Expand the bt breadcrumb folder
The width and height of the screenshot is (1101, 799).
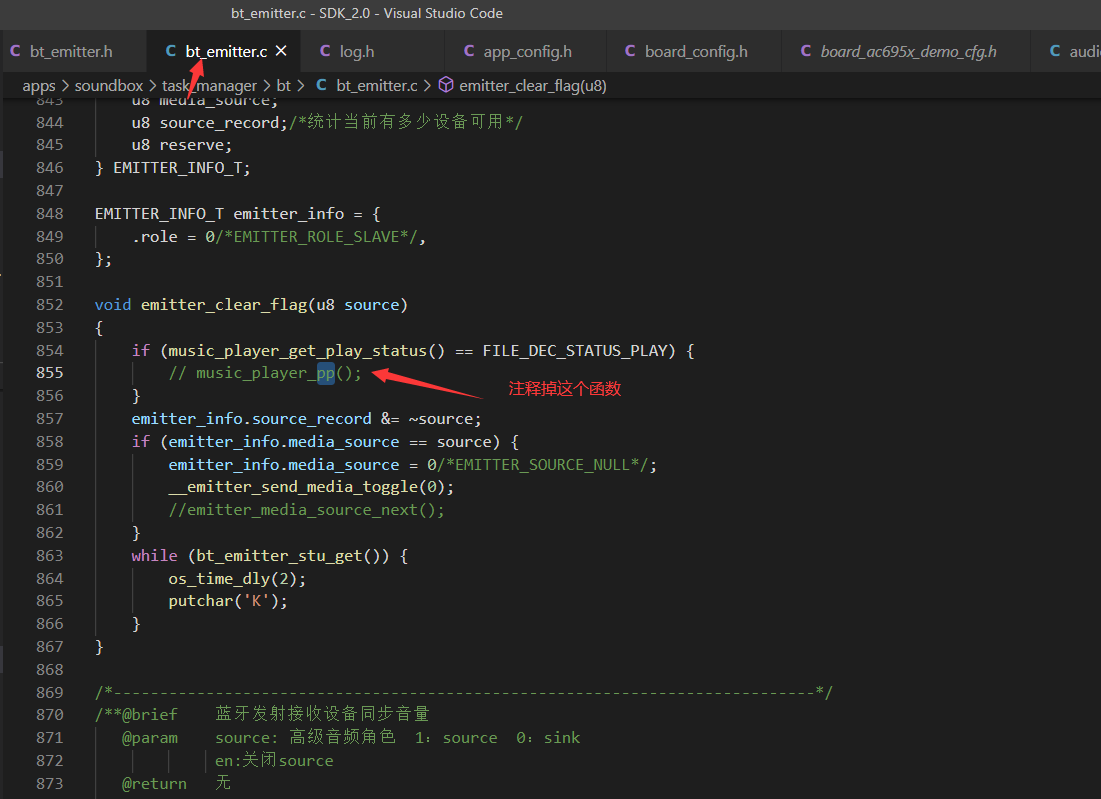(283, 86)
